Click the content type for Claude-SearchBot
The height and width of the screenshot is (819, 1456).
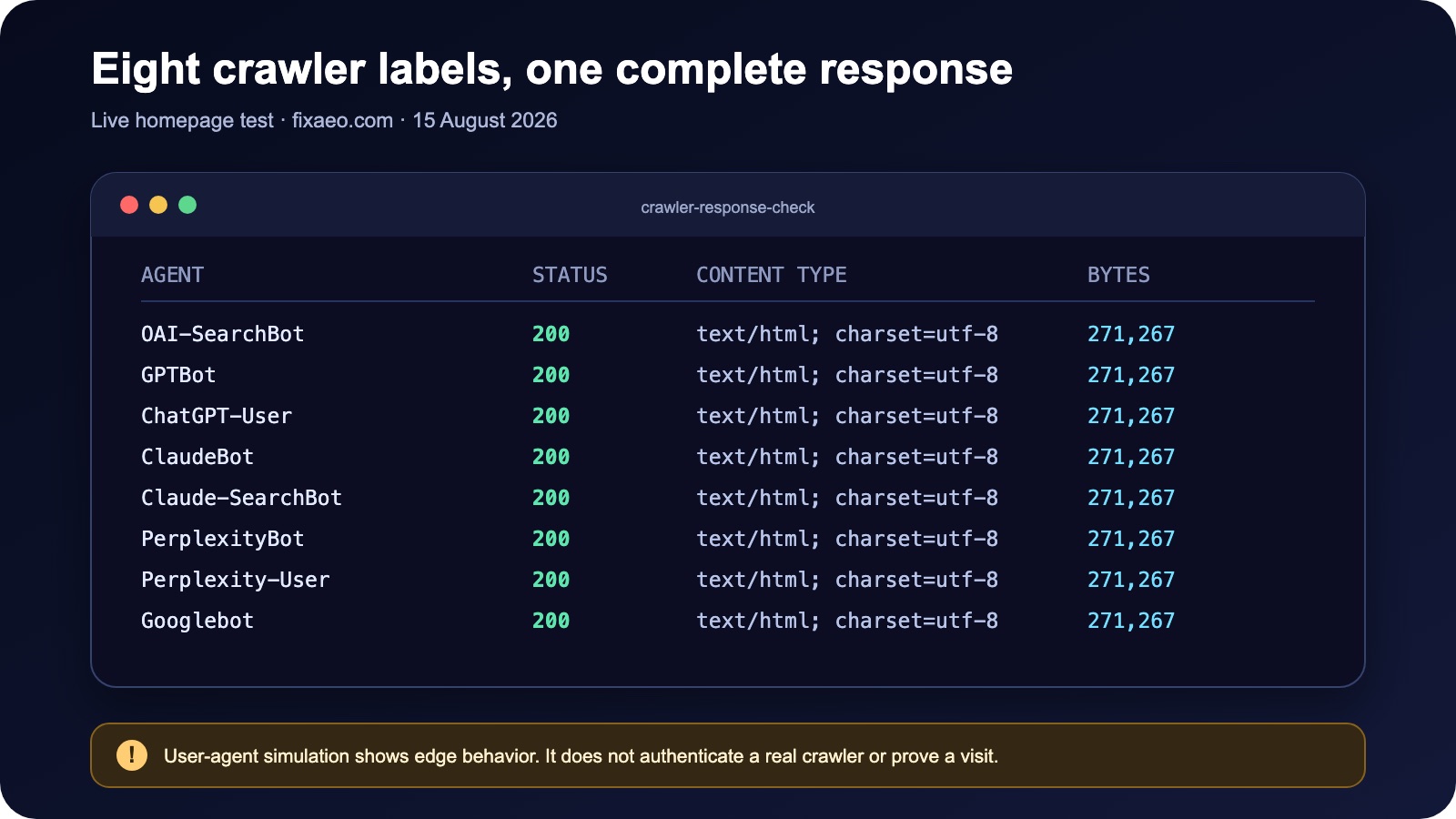(847, 498)
